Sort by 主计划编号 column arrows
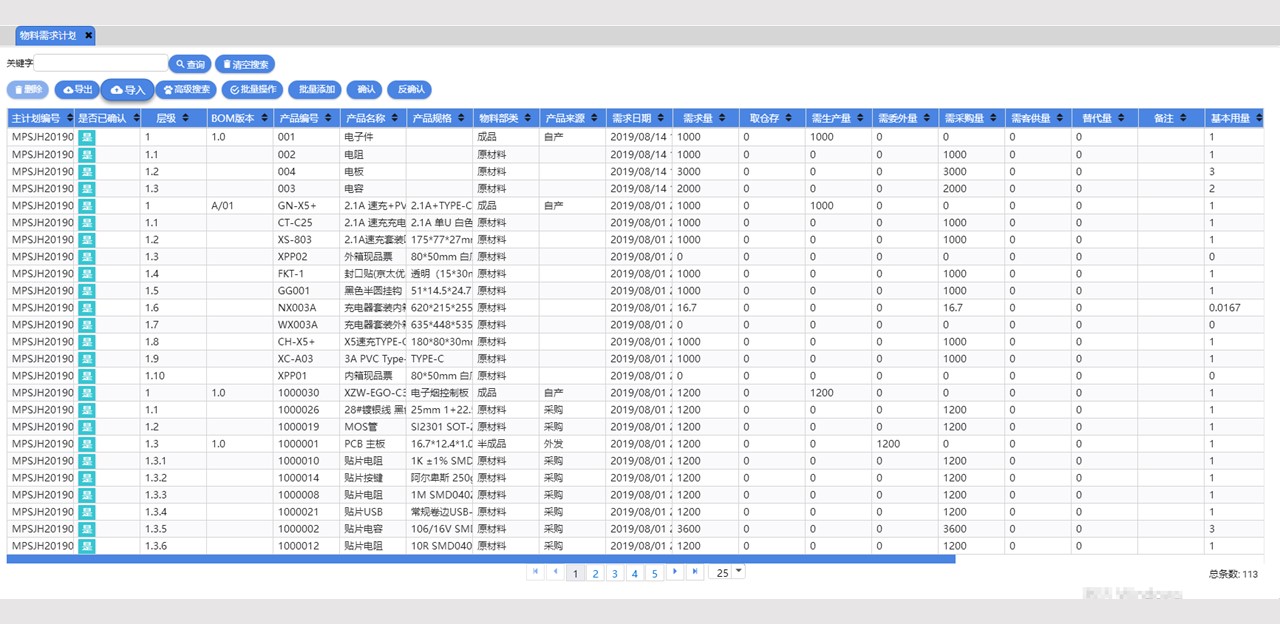 [69, 118]
